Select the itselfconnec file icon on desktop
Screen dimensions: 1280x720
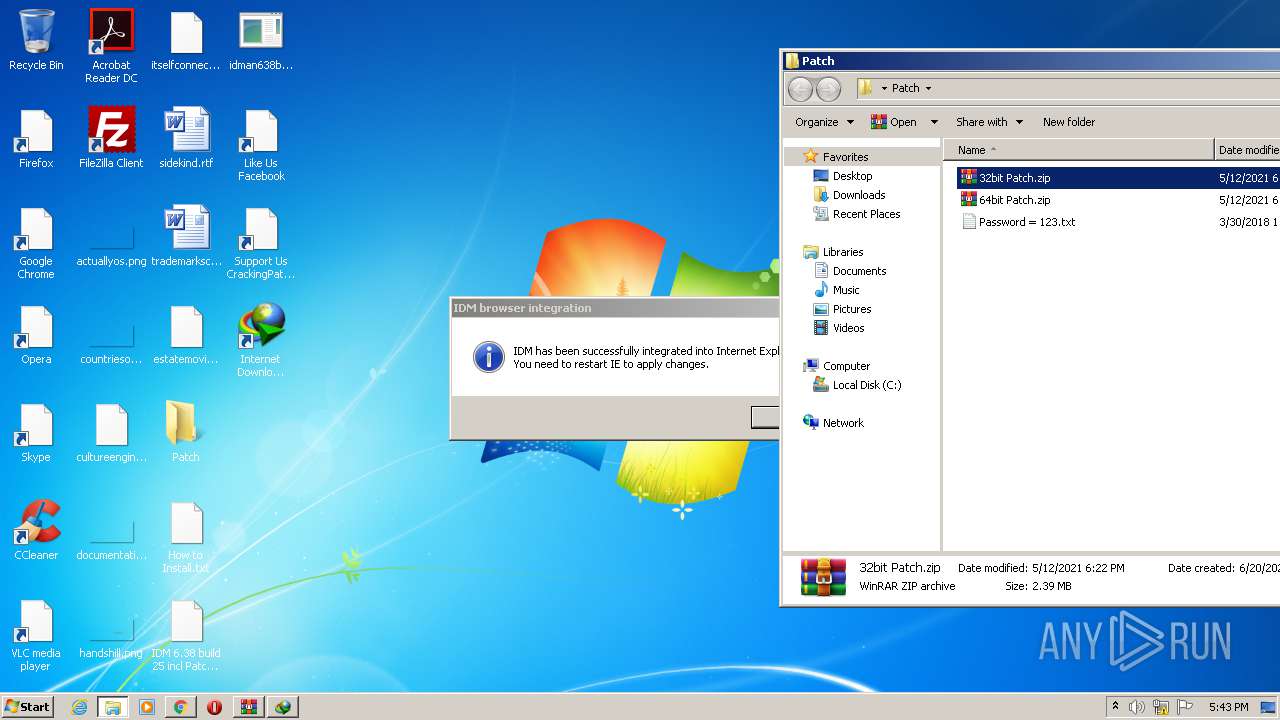click(186, 41)
